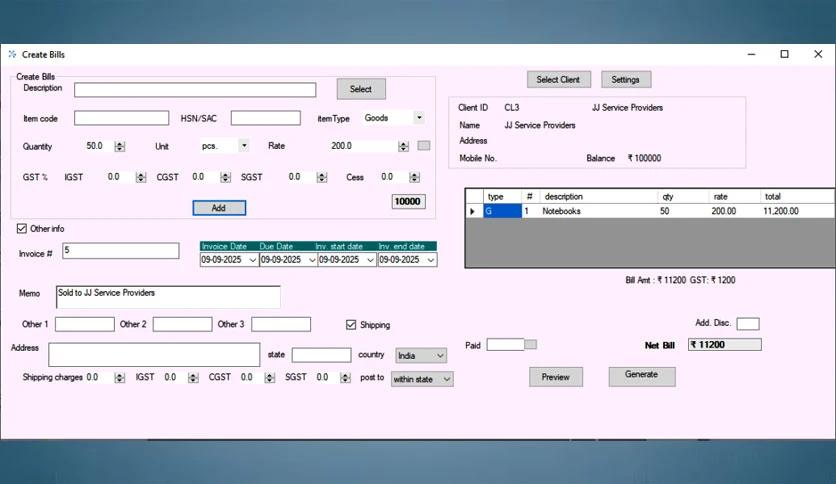The height and width of the screenshot is (484, 836).
Task: Click the Shipping charges spinner arrows
Action: (x=120, y=378)
